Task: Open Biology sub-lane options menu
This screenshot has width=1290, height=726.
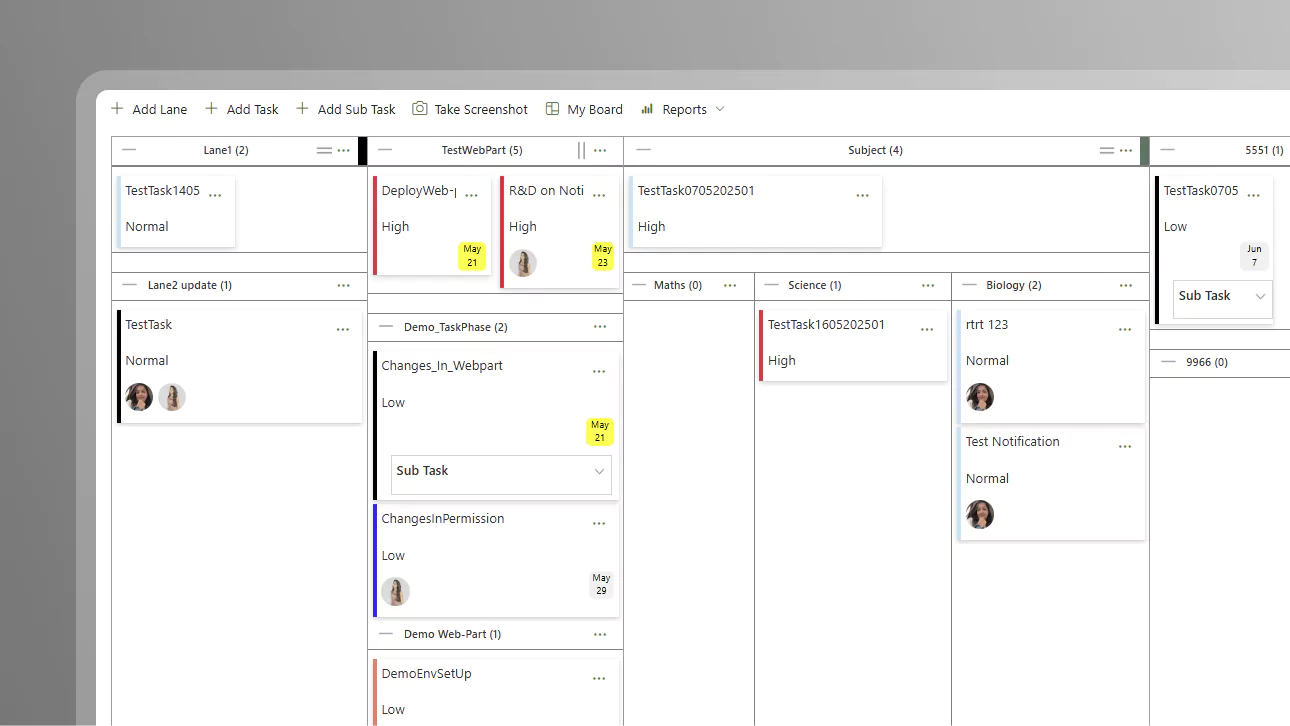Action: pos(1127,285)
